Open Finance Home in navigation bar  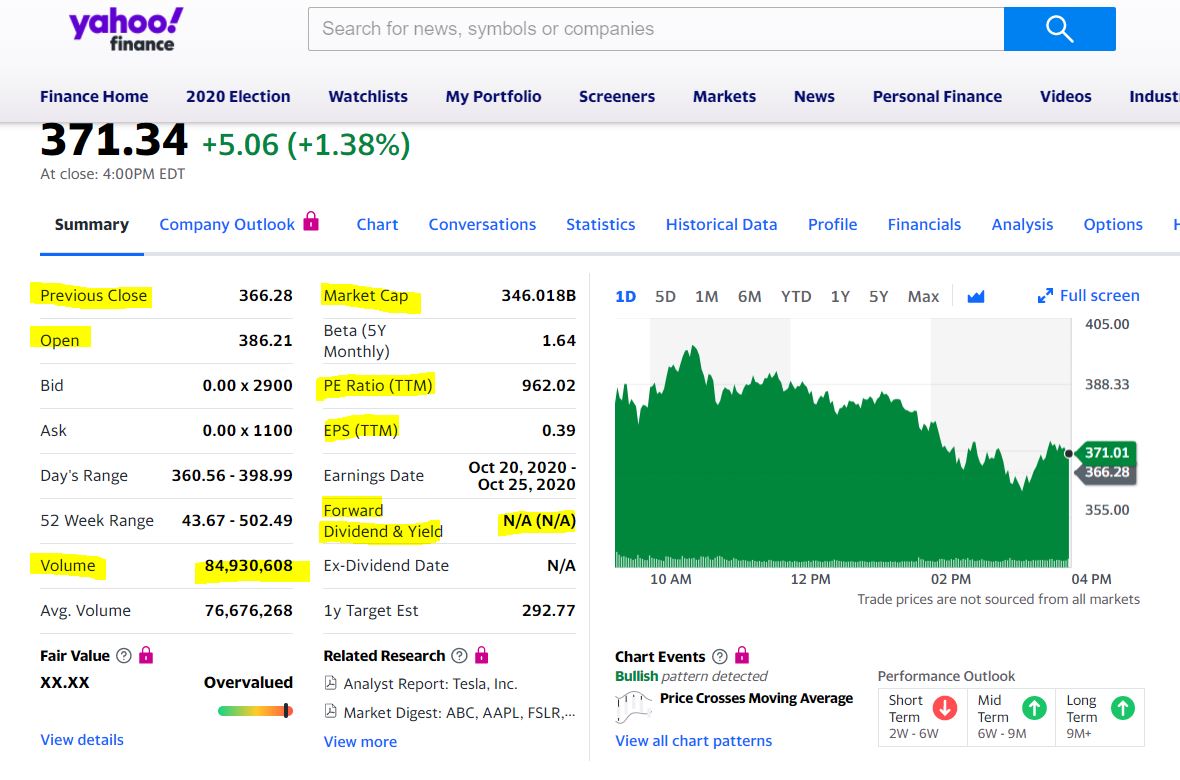click(94, 96)
